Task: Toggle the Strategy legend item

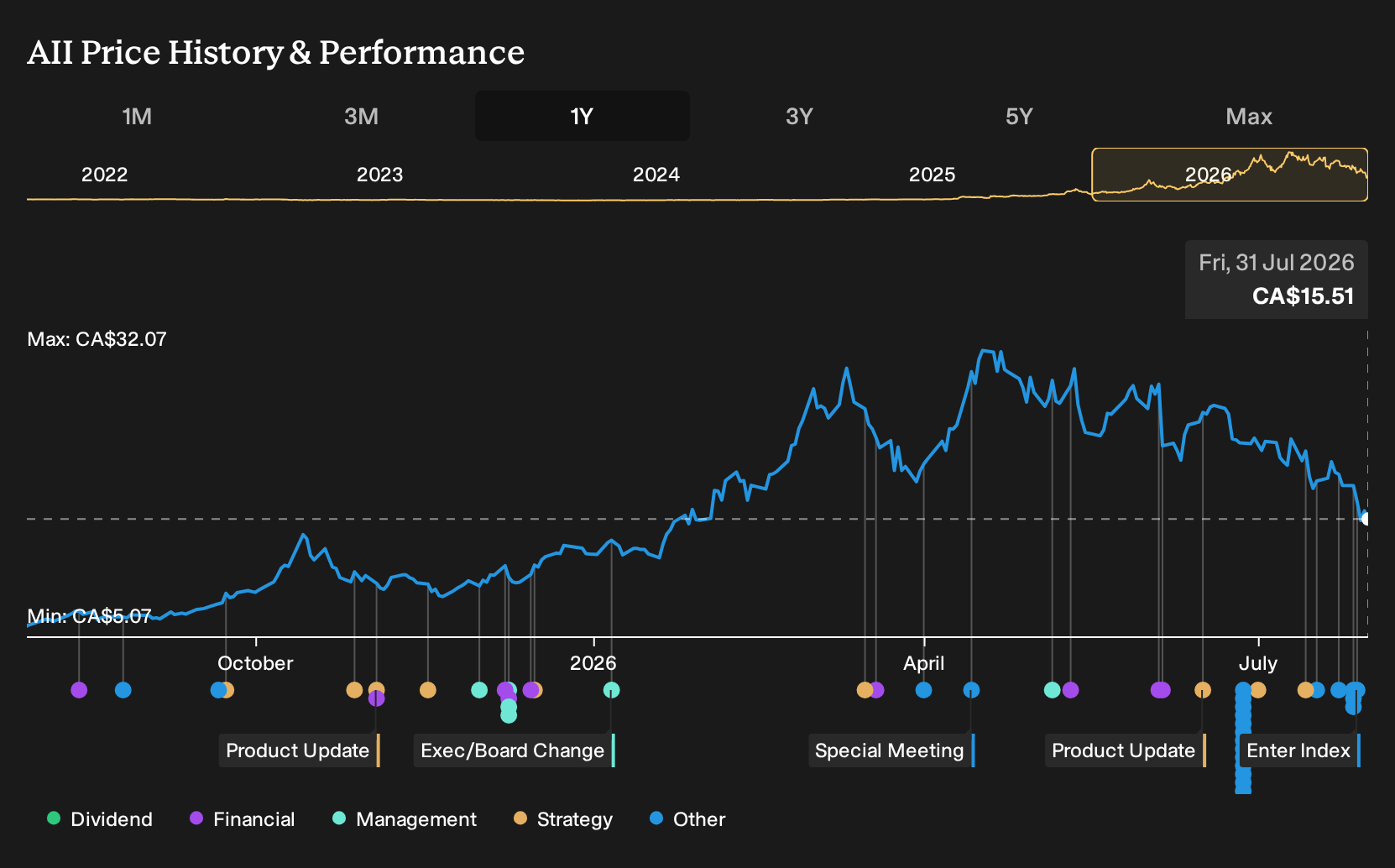Action: tap(563, 819)
